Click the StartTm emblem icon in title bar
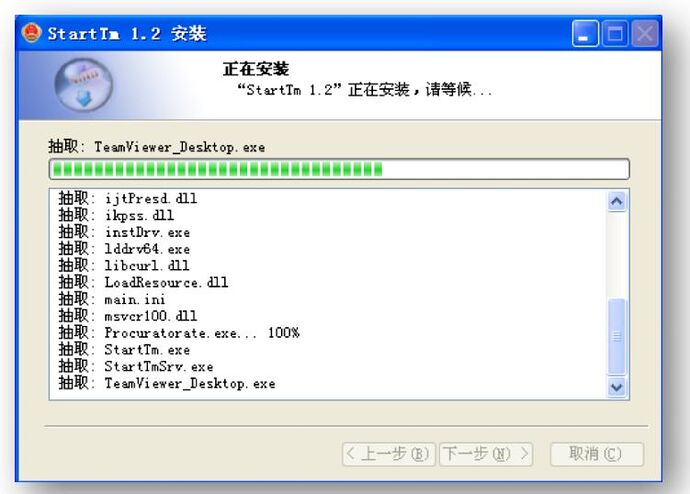 (x=33, y=34)
